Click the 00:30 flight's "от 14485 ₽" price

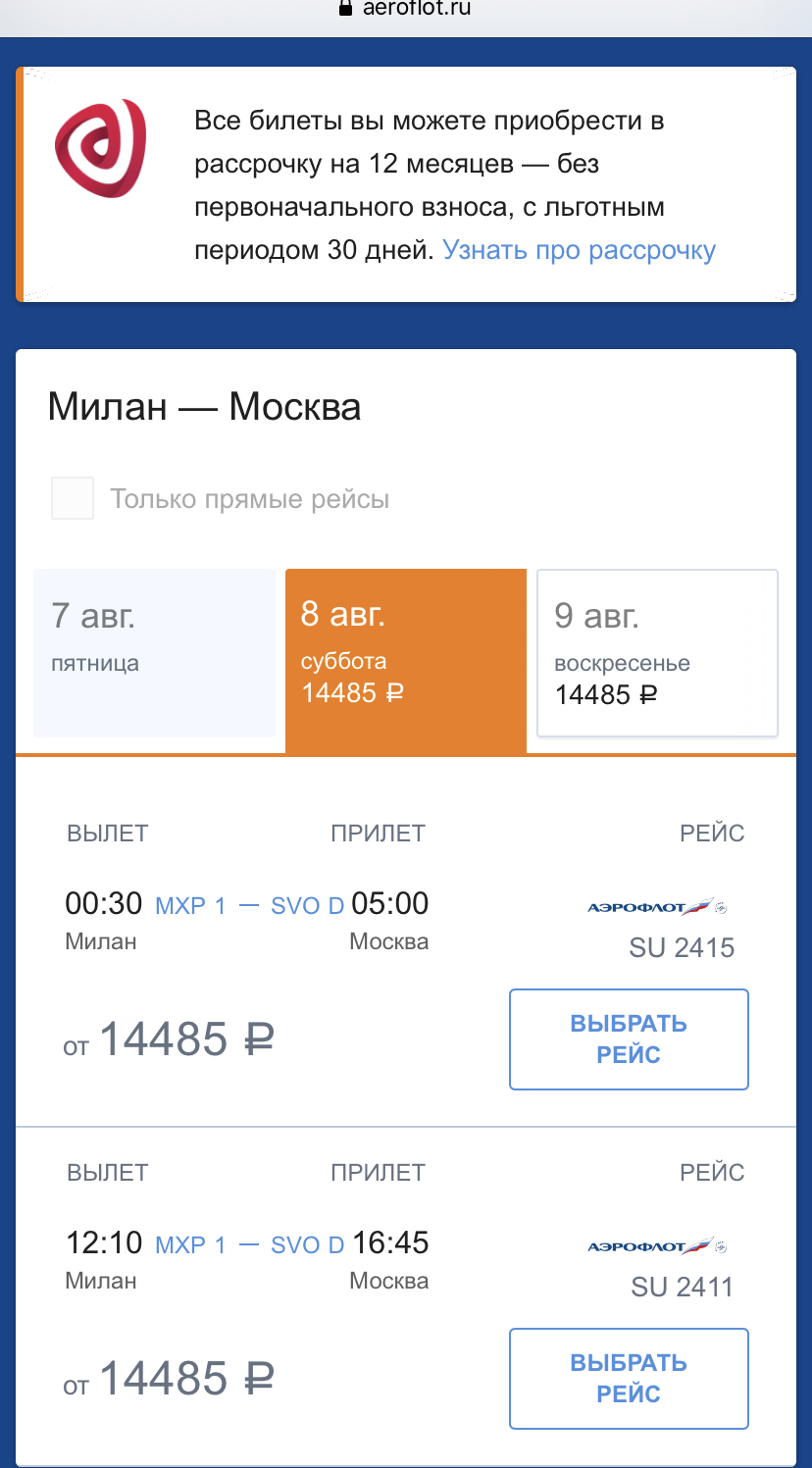point(169,1039)
